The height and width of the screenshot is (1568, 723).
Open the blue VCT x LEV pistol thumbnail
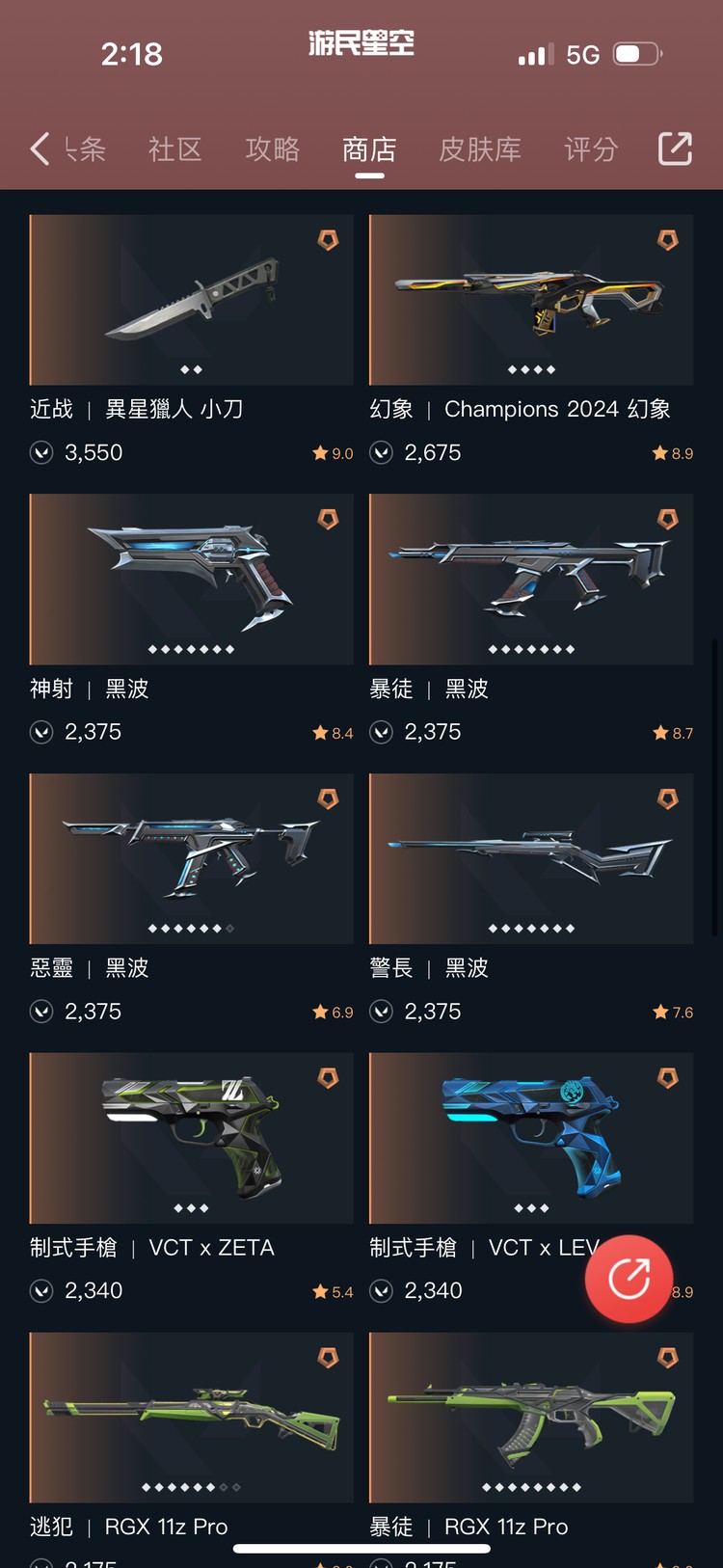pyautogui.click(x=531, y=1138)
